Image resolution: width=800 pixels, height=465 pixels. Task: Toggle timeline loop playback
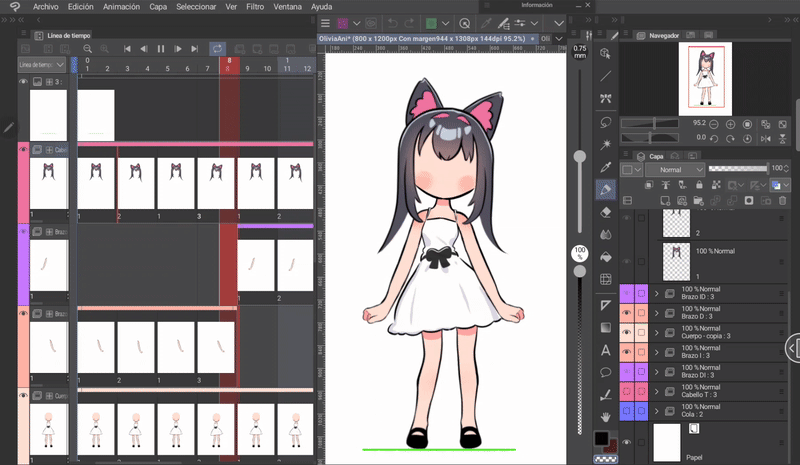tap(217, 48)
